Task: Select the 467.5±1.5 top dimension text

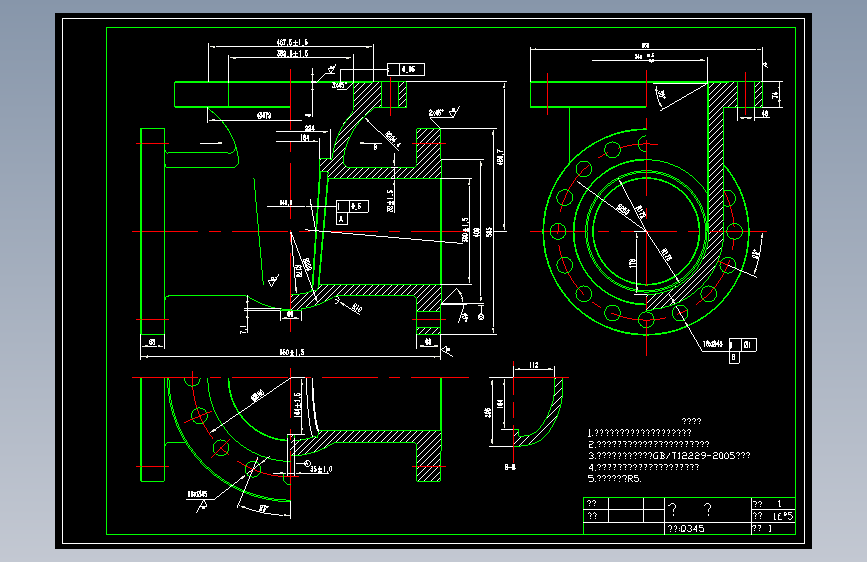Action: 292,43
